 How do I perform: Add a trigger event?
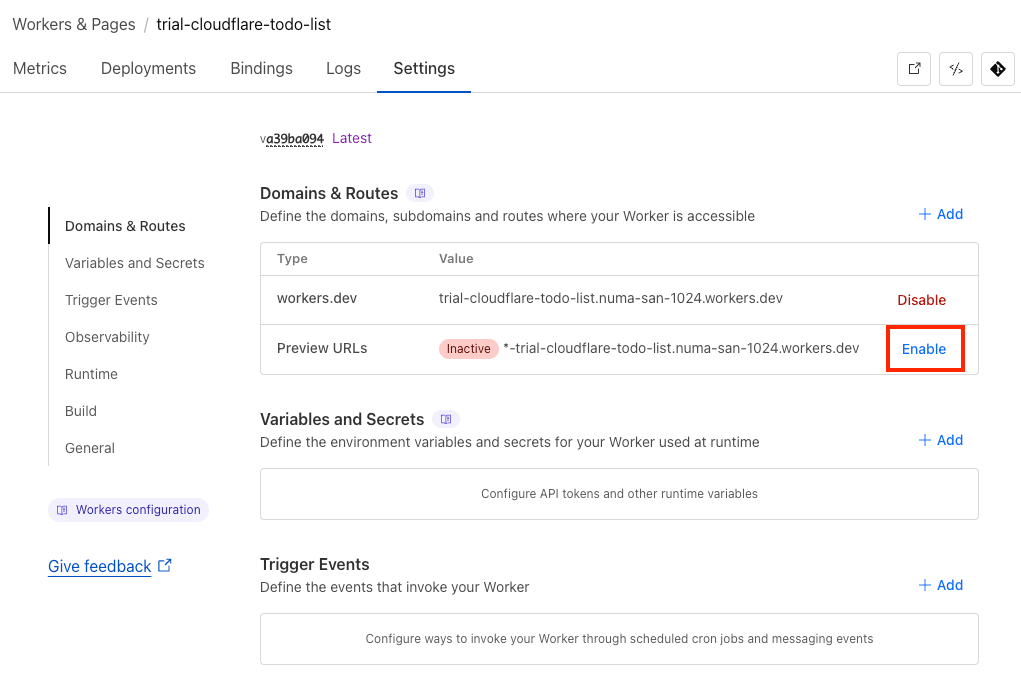941,585
